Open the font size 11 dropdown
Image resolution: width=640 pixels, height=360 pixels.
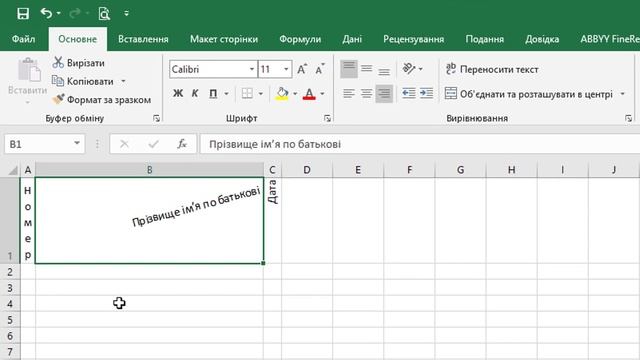[x=286, y=69]
